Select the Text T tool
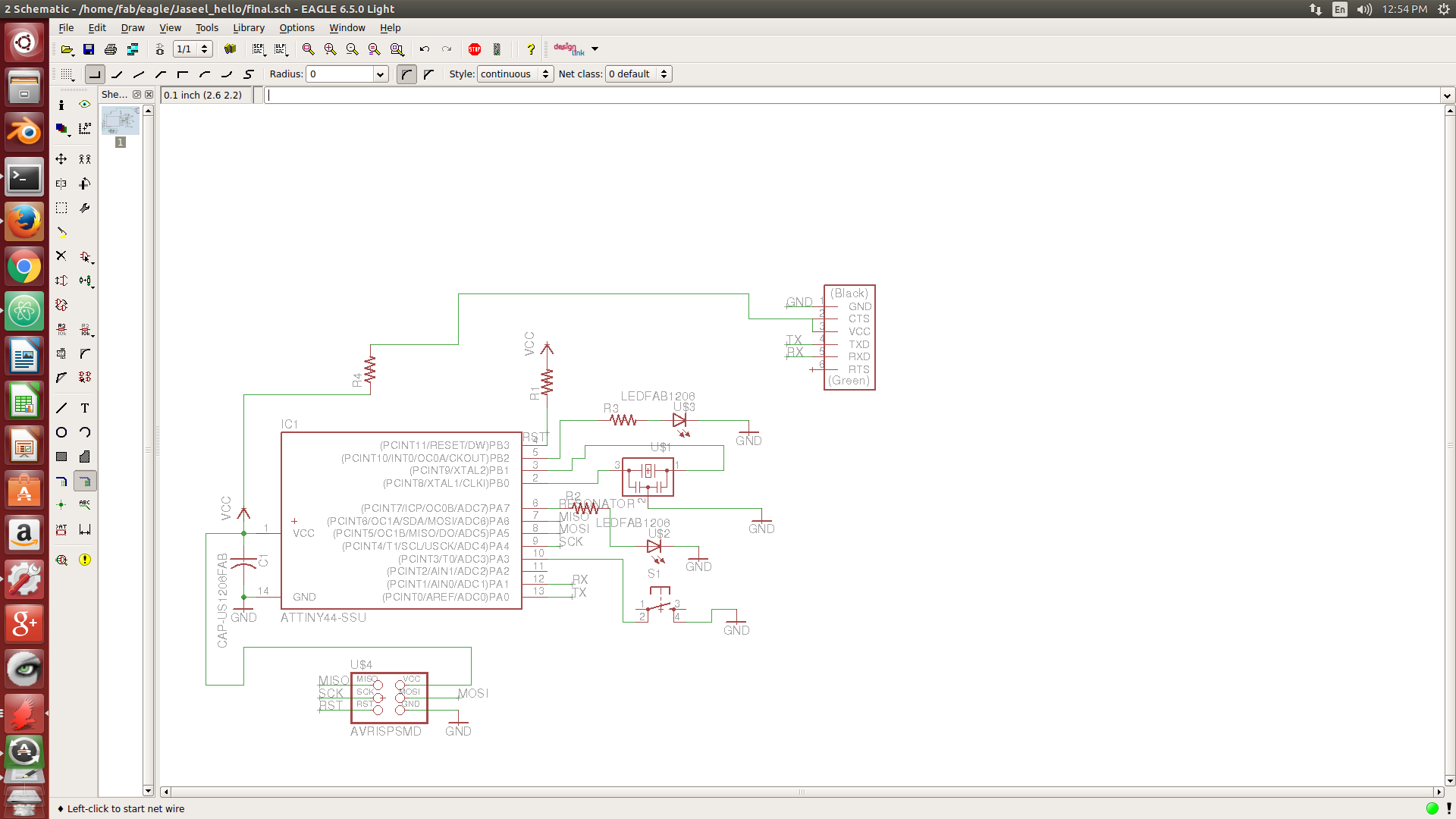 [85, 408]
